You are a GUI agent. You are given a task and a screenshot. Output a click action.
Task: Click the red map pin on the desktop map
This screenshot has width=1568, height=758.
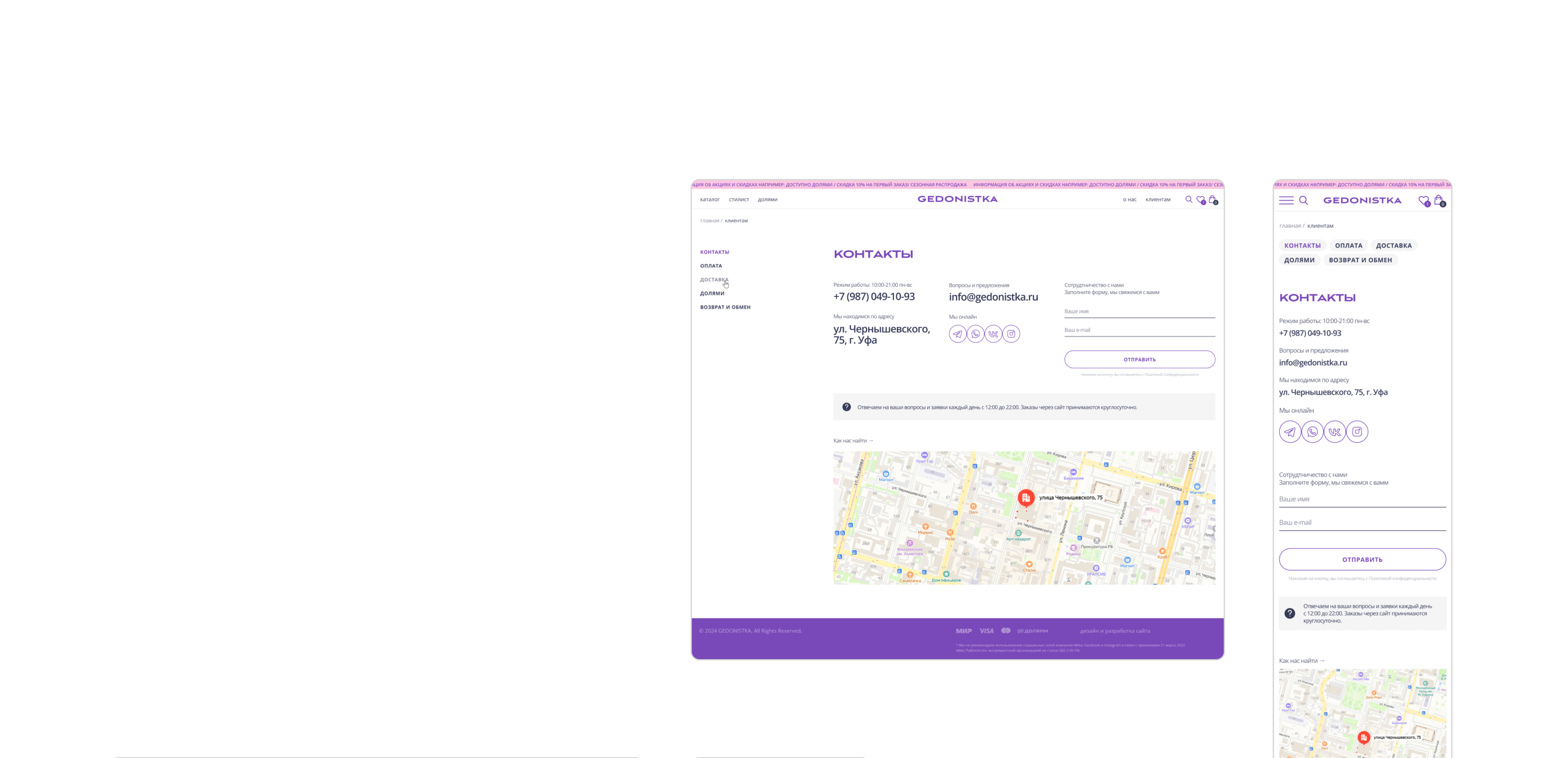point(1026,498)
